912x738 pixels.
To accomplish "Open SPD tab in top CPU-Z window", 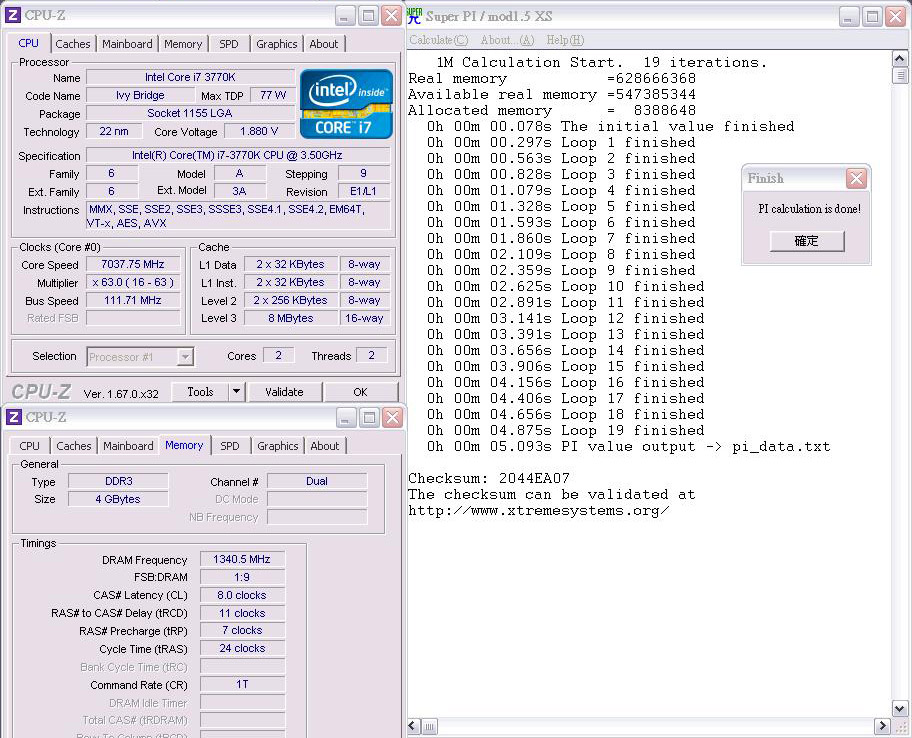I will click(x=229, y=44).
